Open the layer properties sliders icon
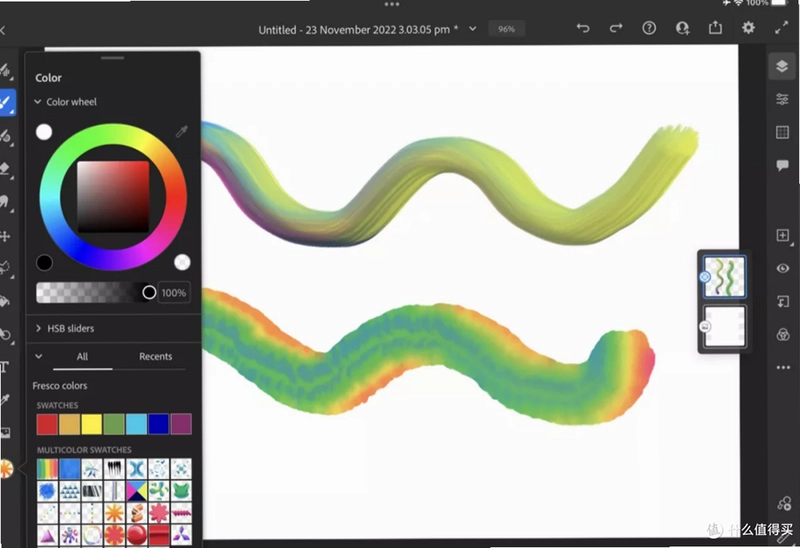The width and height of the screenshot is (800, 548). [782, 99]
